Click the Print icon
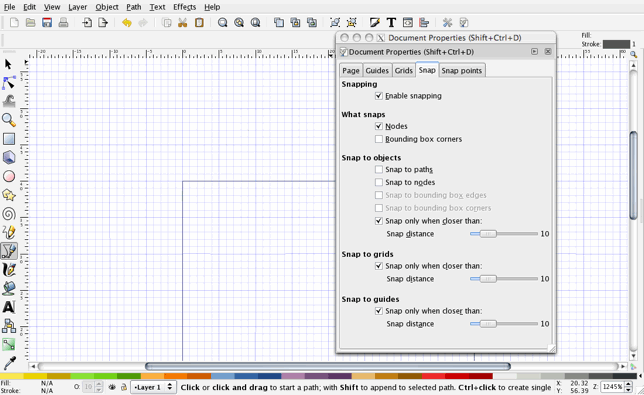Screen dimensions: 644x395 pyautogui.click(x=63, y=23)
